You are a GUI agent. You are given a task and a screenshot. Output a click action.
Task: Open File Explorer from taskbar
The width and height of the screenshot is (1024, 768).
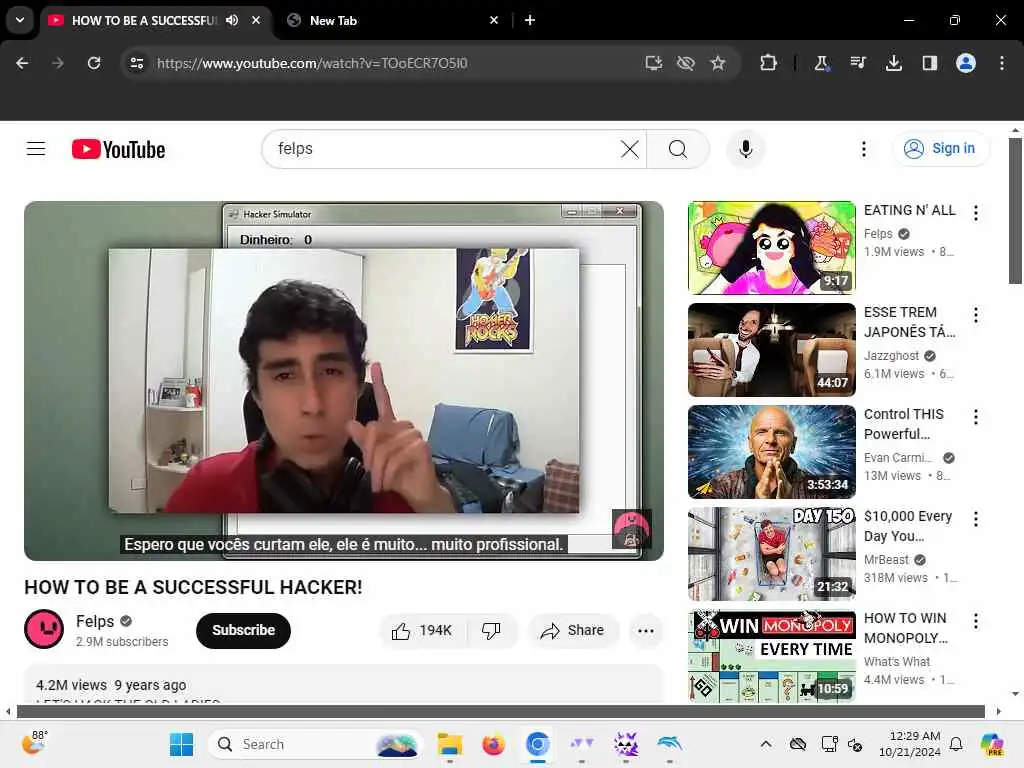[449, 744]
